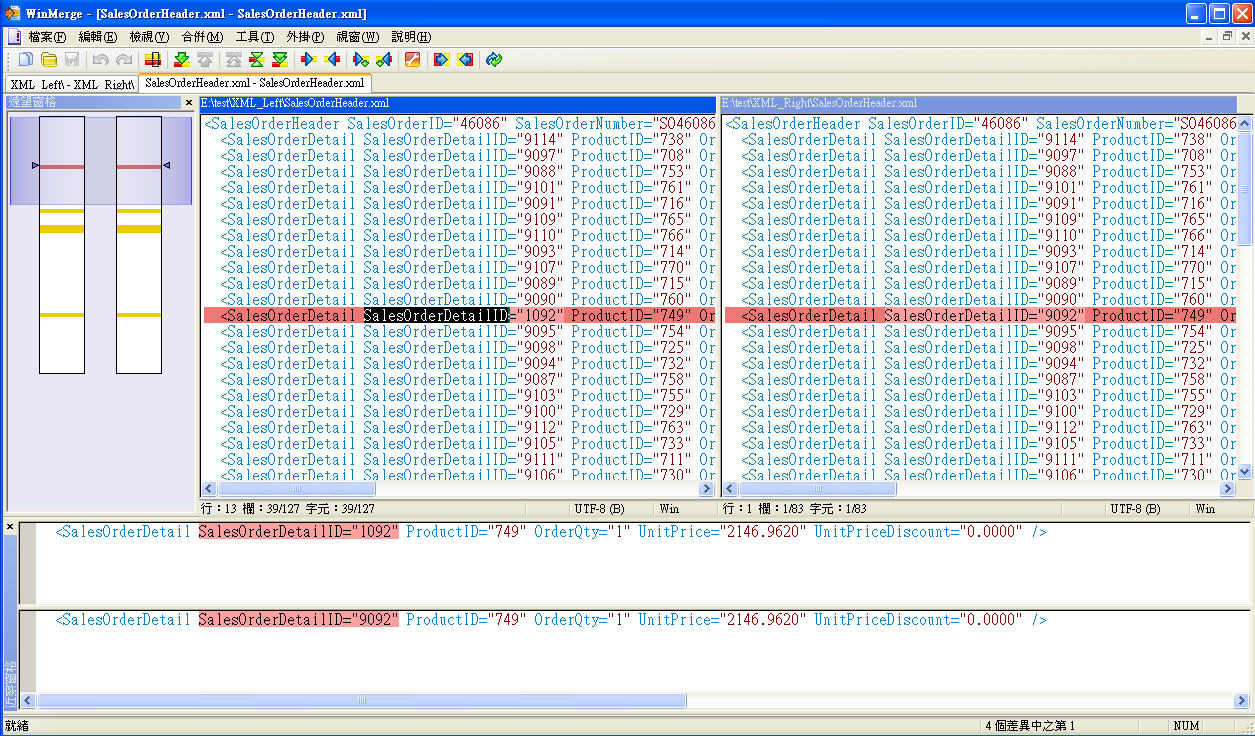
Task: Refresh comparison with green arrows icon
Action: pos(494,60)
